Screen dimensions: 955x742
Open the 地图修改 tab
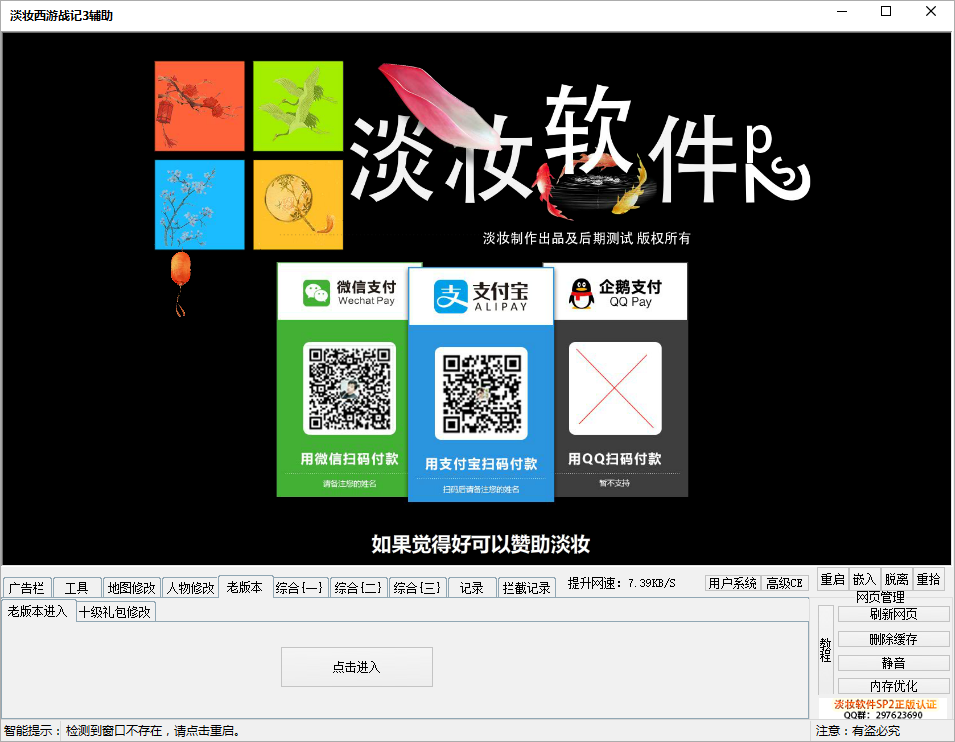132,588
